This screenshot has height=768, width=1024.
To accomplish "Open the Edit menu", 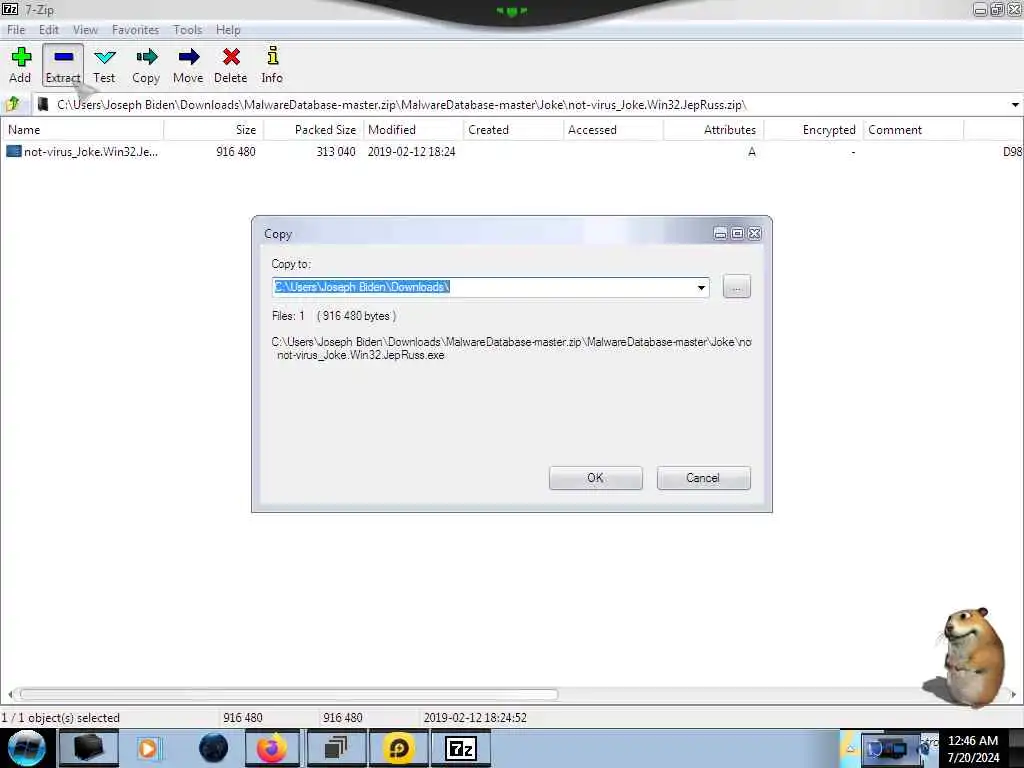I will click(48, 30).
